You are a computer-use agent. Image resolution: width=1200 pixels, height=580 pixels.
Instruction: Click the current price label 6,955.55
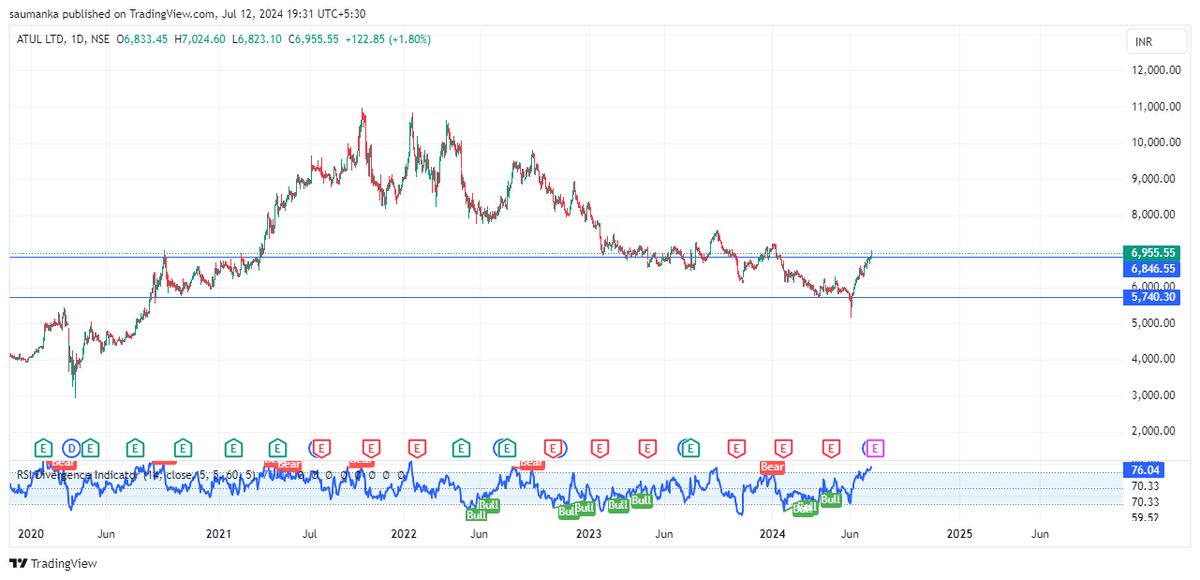point(1151,253)
